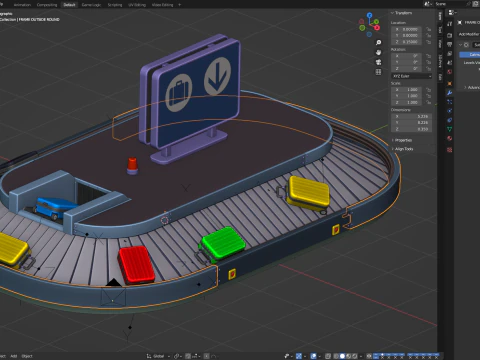Add a workspace with the plus button

tap(179, 5)
